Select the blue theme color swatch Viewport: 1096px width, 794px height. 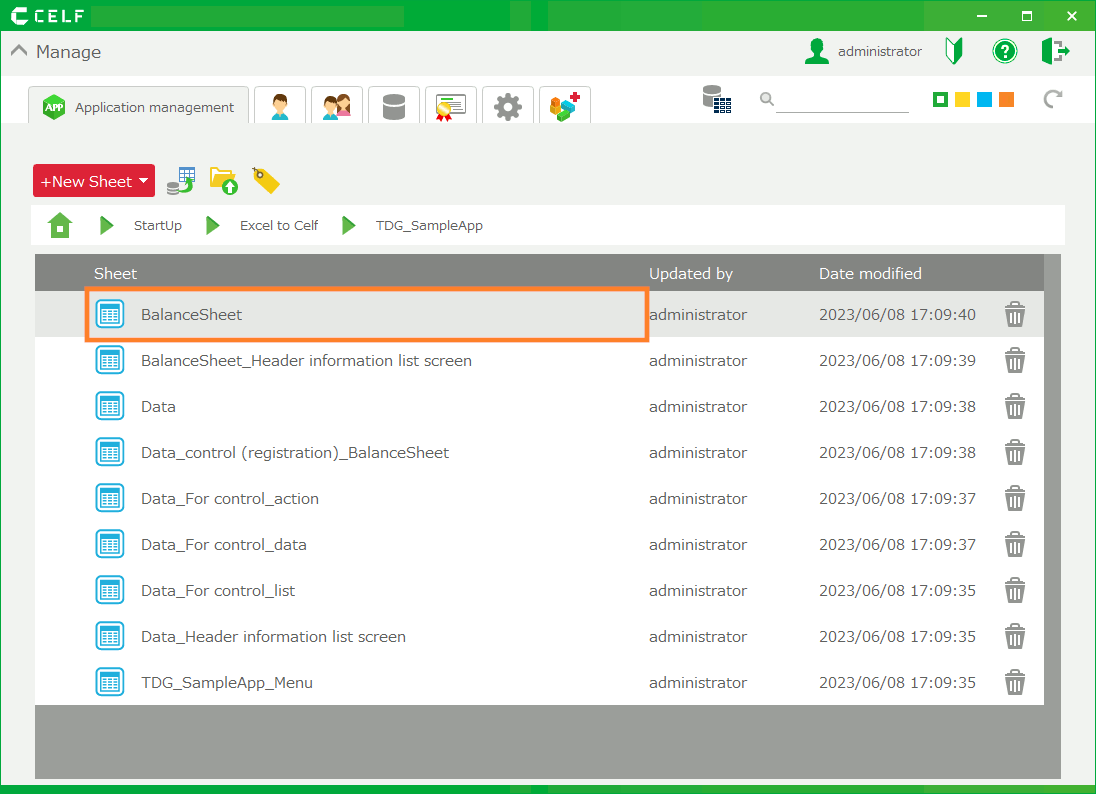pos(984,99)
